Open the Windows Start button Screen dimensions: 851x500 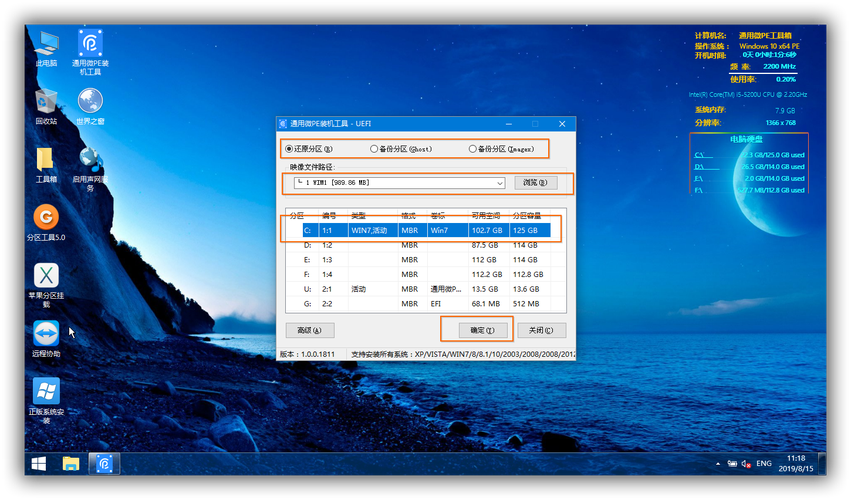point(39,464)
